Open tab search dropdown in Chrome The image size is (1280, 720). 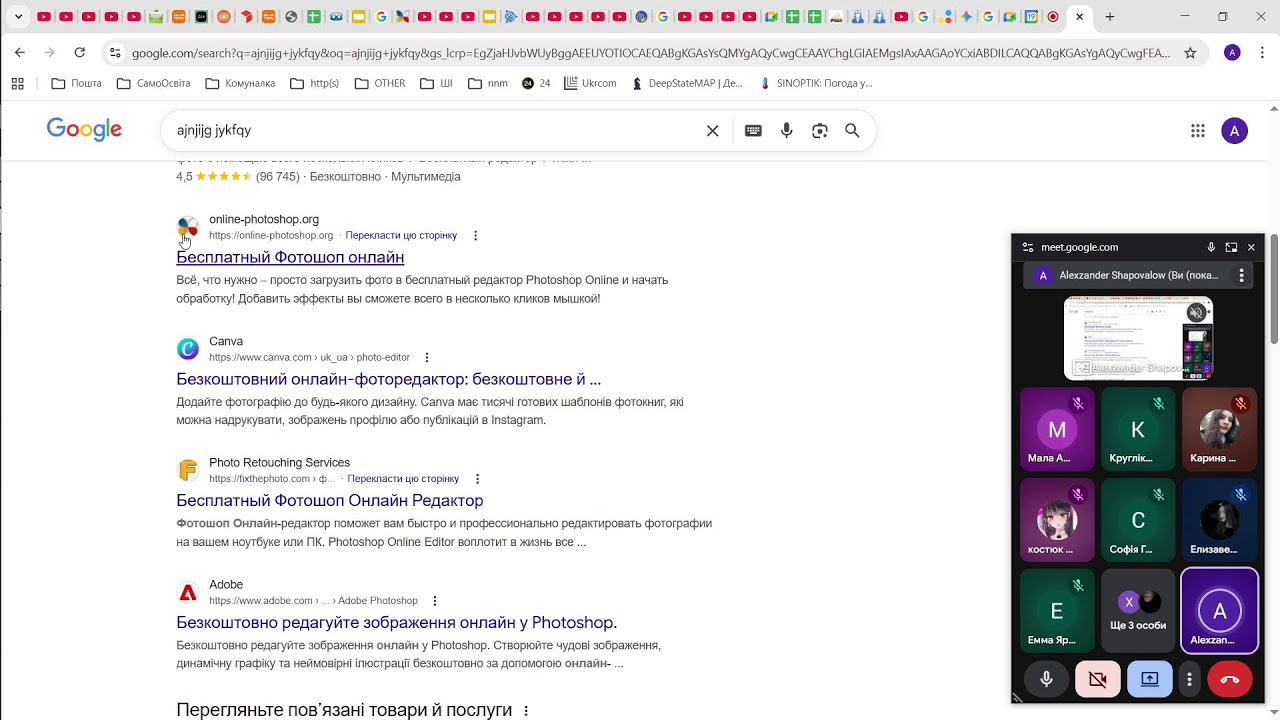click(18, 17)
